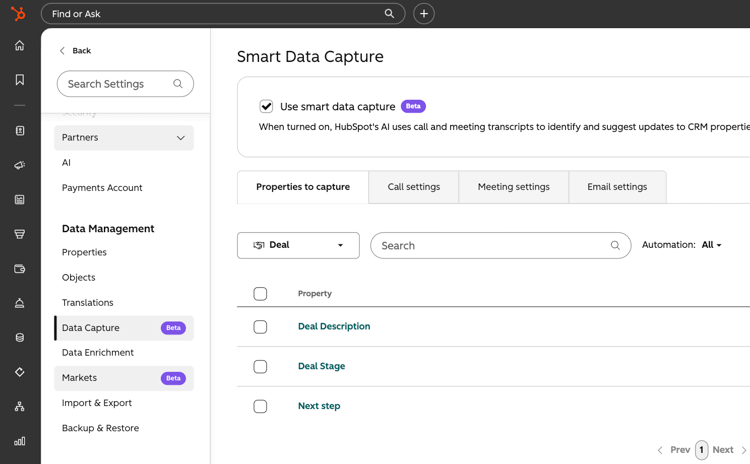The image size is (750, 464).
Task: Check the Next step row checkbox
Action: (260, 406)
